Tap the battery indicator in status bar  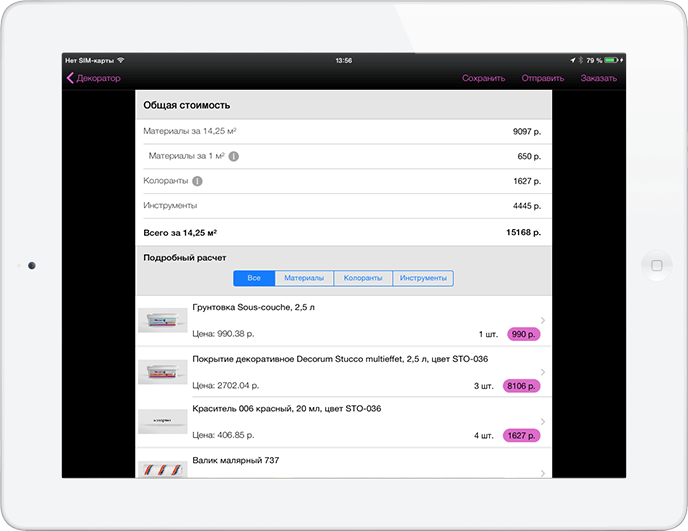point(612,61)
